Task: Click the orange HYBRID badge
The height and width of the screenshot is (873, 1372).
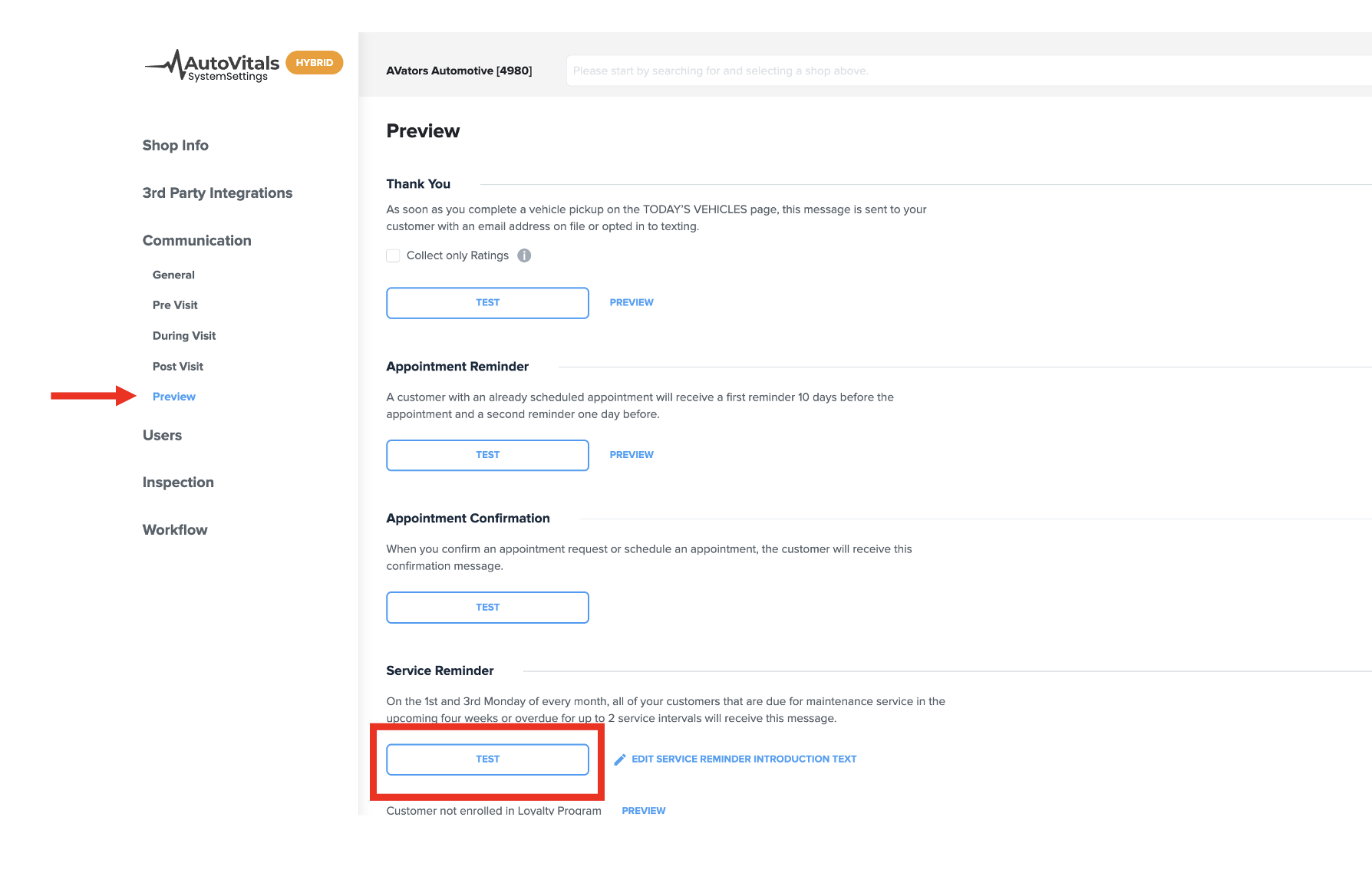Action: pyautogui.click(x=315, y=63)
